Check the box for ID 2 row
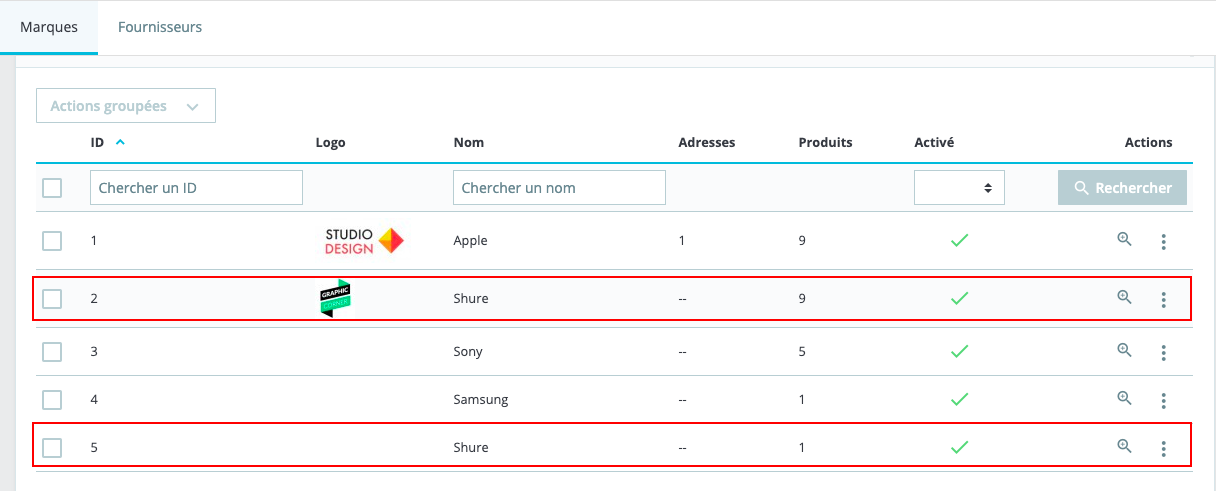Screen dimensions: 1216x491 point(52,298)
